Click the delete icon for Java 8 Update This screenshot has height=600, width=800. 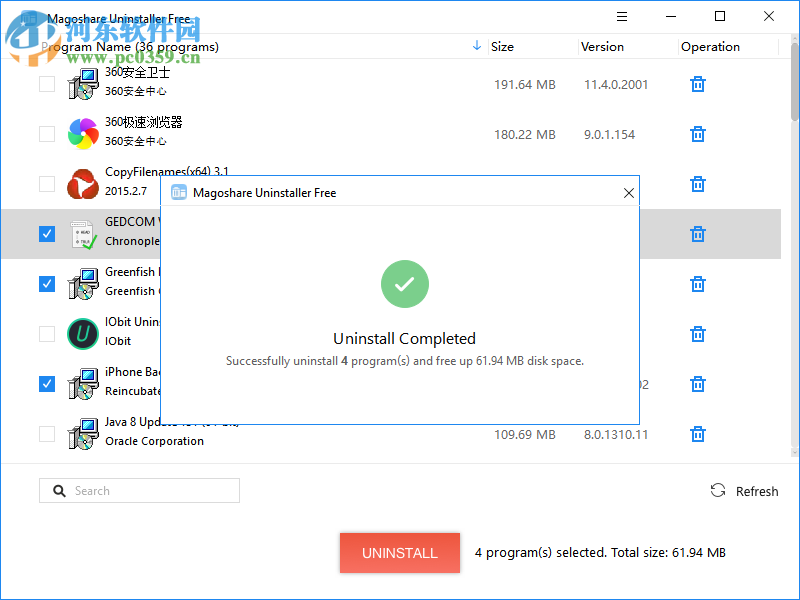[697, 434]
